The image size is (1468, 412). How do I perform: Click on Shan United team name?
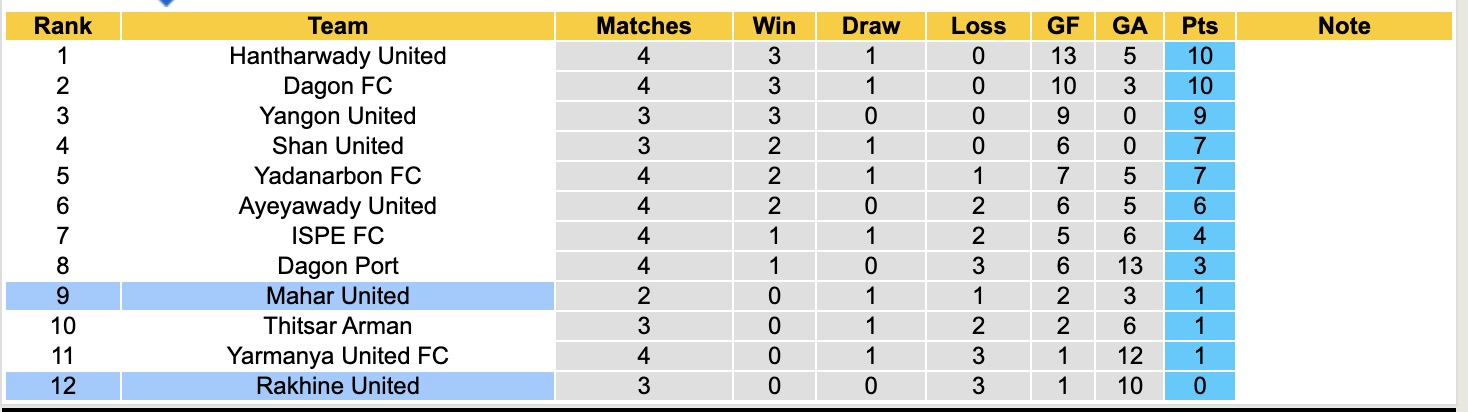(337, 146)
